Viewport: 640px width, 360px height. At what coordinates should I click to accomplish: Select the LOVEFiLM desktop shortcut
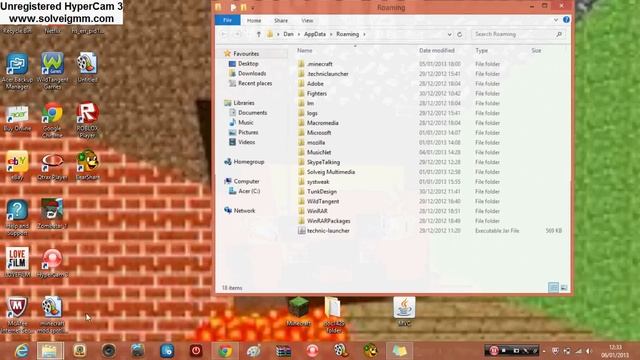click(x=17, y=263)
